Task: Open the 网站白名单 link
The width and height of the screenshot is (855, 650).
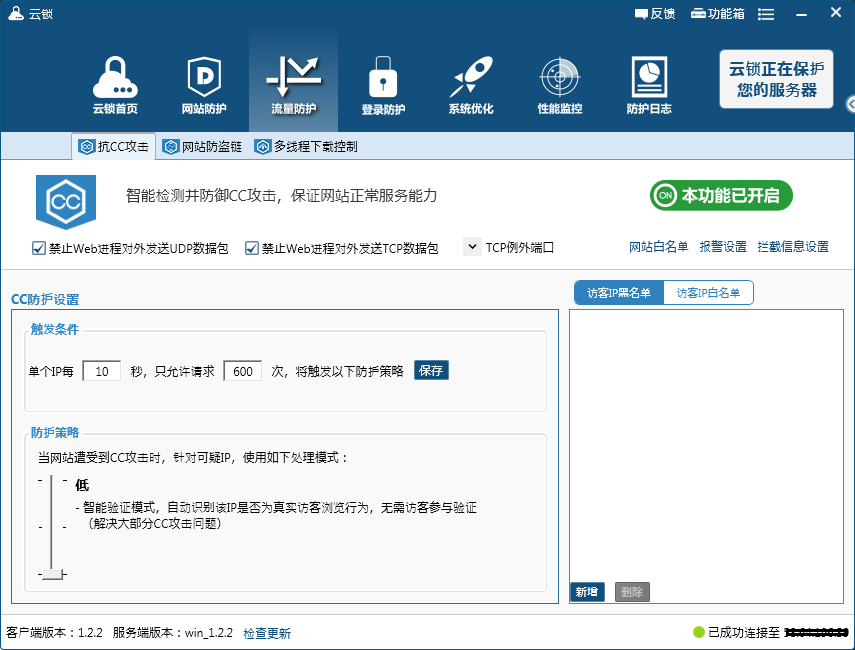Action: 658,247
